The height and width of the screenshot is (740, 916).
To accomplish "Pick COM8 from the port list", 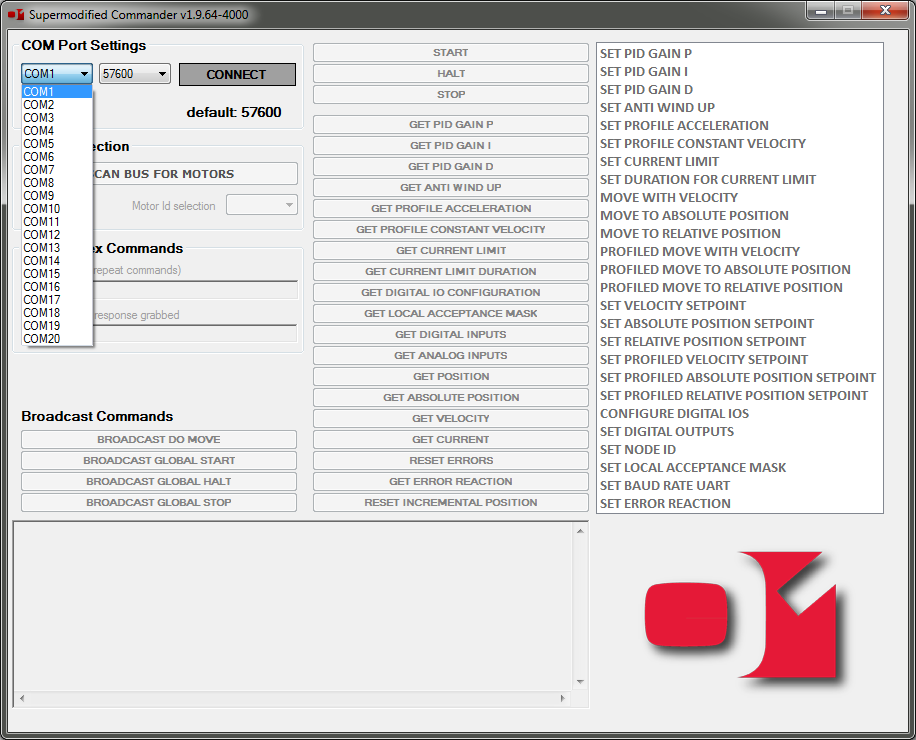I will pos(57,183).
